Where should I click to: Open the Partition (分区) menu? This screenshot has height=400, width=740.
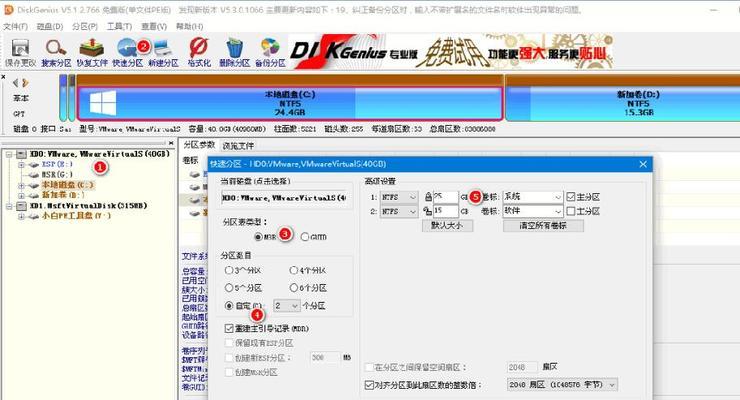(85, 26)
